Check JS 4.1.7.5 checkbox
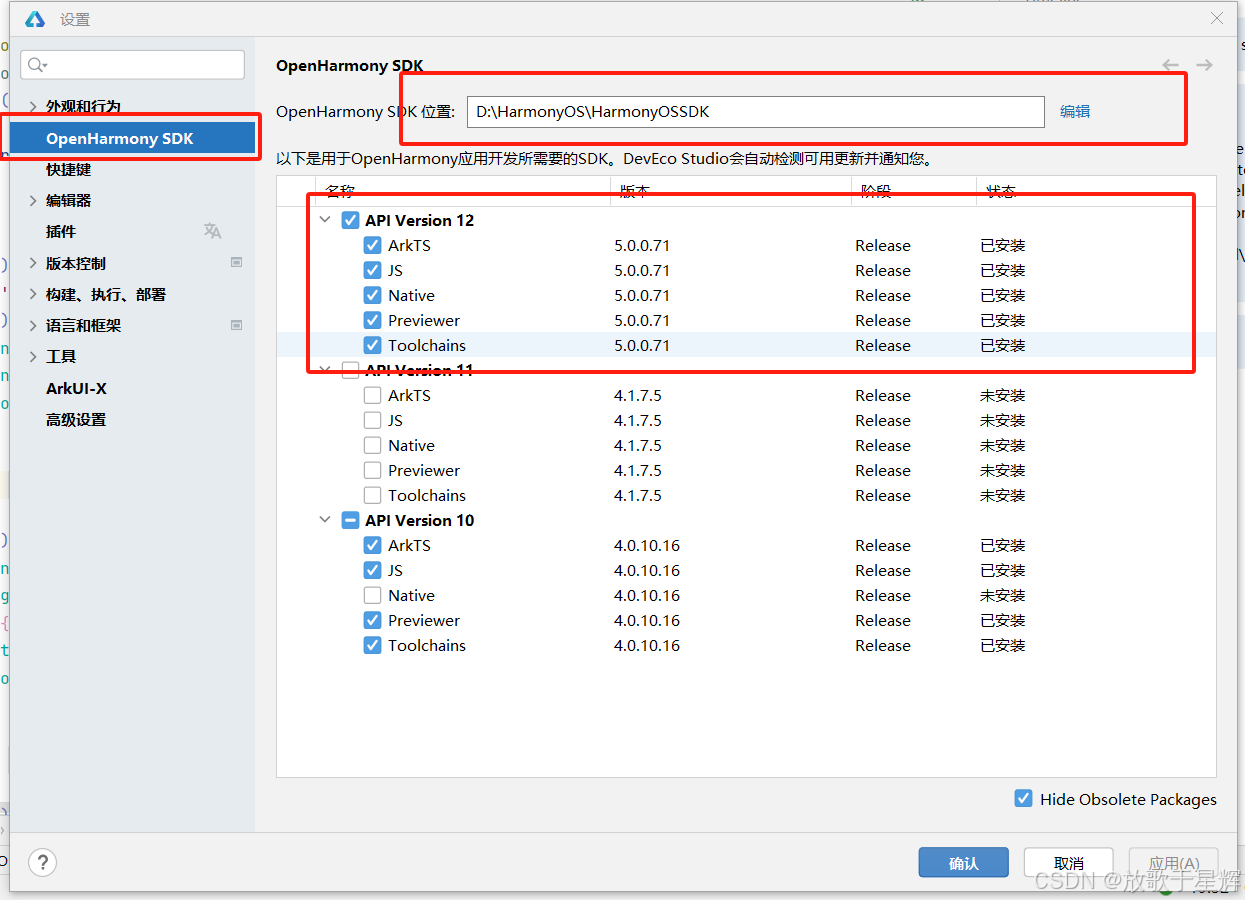The width and height of the screenshot is (1245, 900). coord(372,420)
